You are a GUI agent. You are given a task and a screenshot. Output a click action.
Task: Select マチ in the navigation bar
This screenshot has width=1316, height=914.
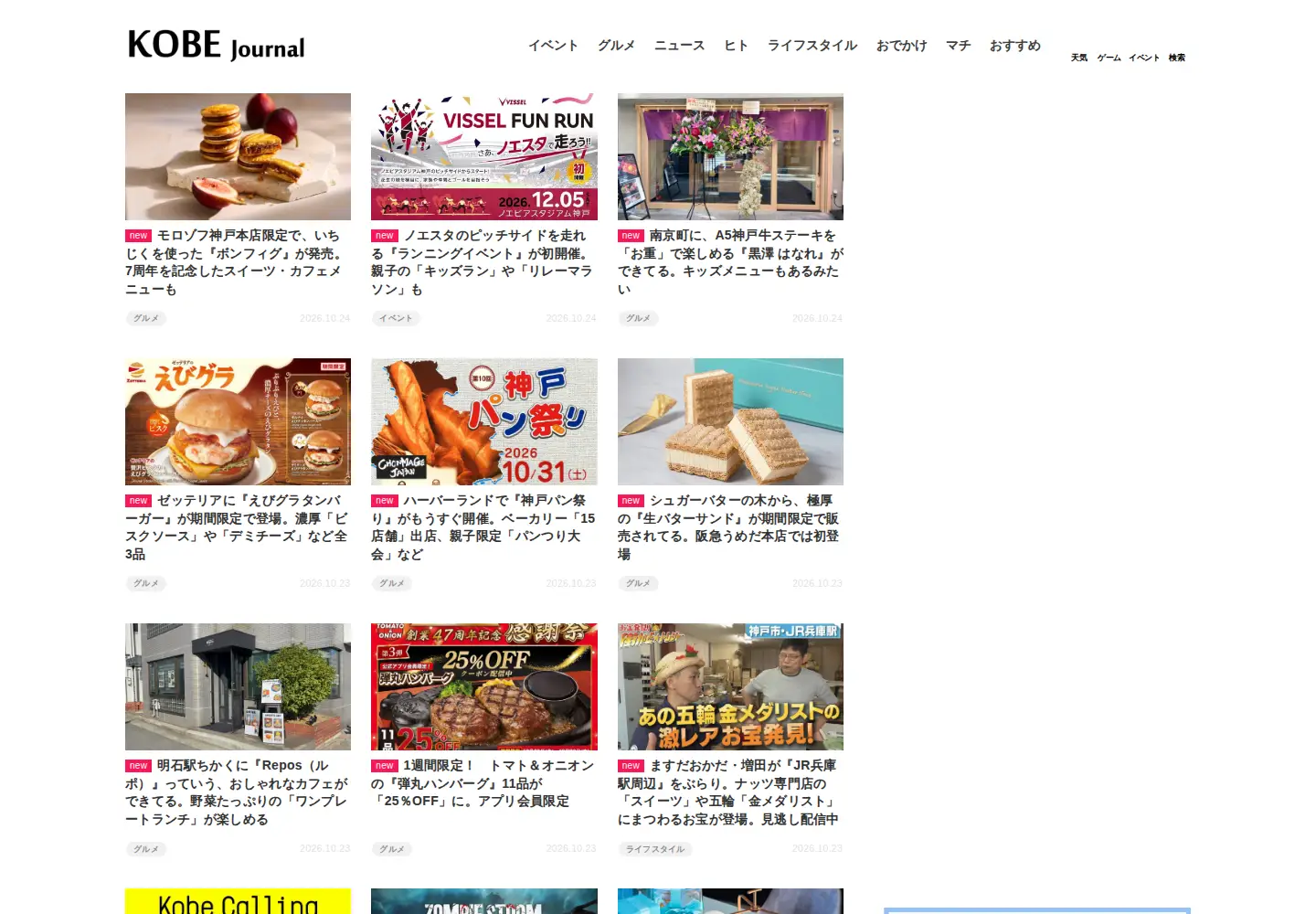958,46
